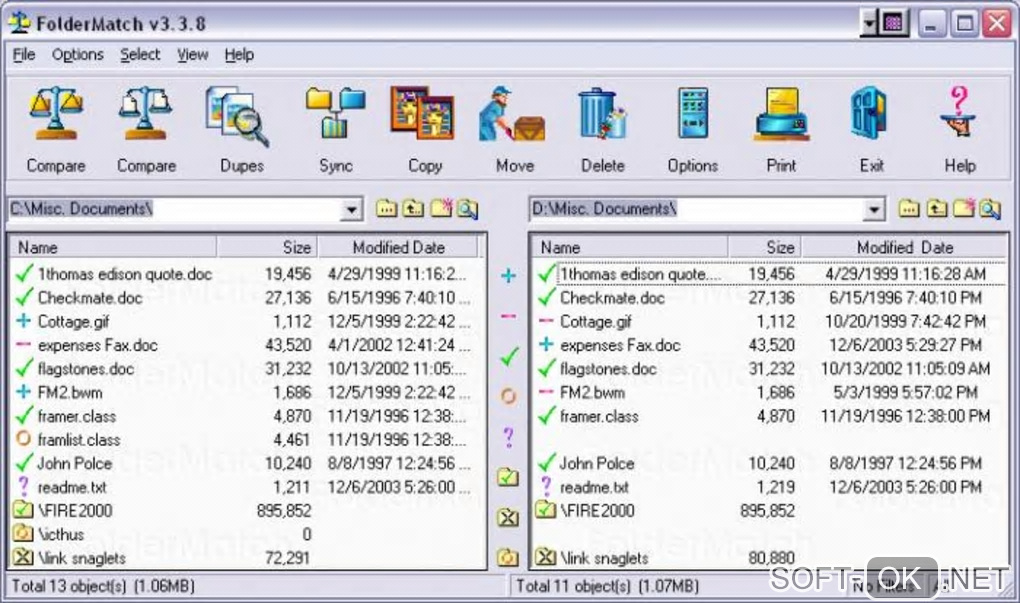The image size is (1020, 603).
Task: Click the status text Total 11 object(s)
Action: [573, 586]
